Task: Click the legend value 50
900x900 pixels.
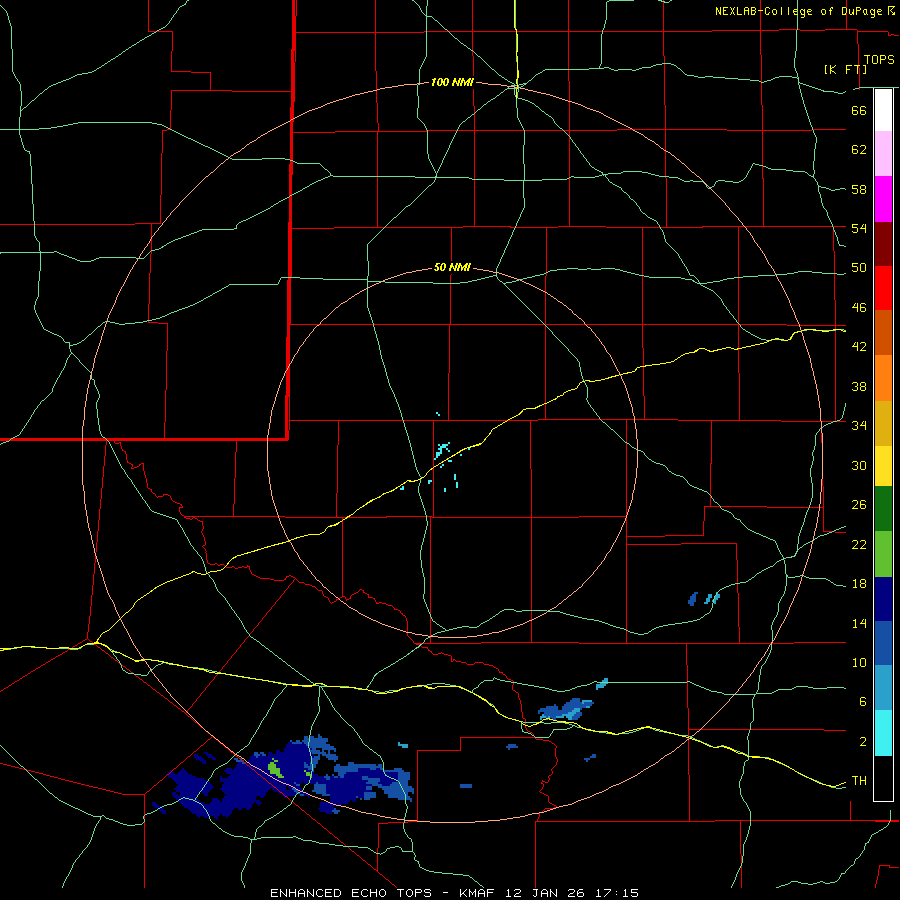Action: (859, 268)
